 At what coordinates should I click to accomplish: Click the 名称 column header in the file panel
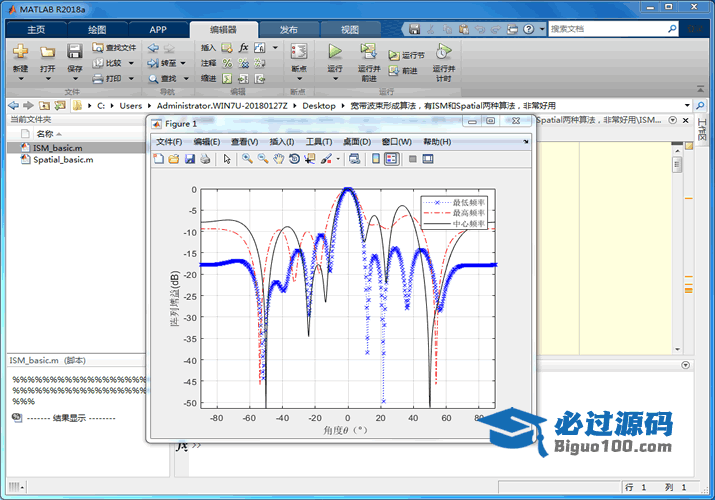coord(45,134)
